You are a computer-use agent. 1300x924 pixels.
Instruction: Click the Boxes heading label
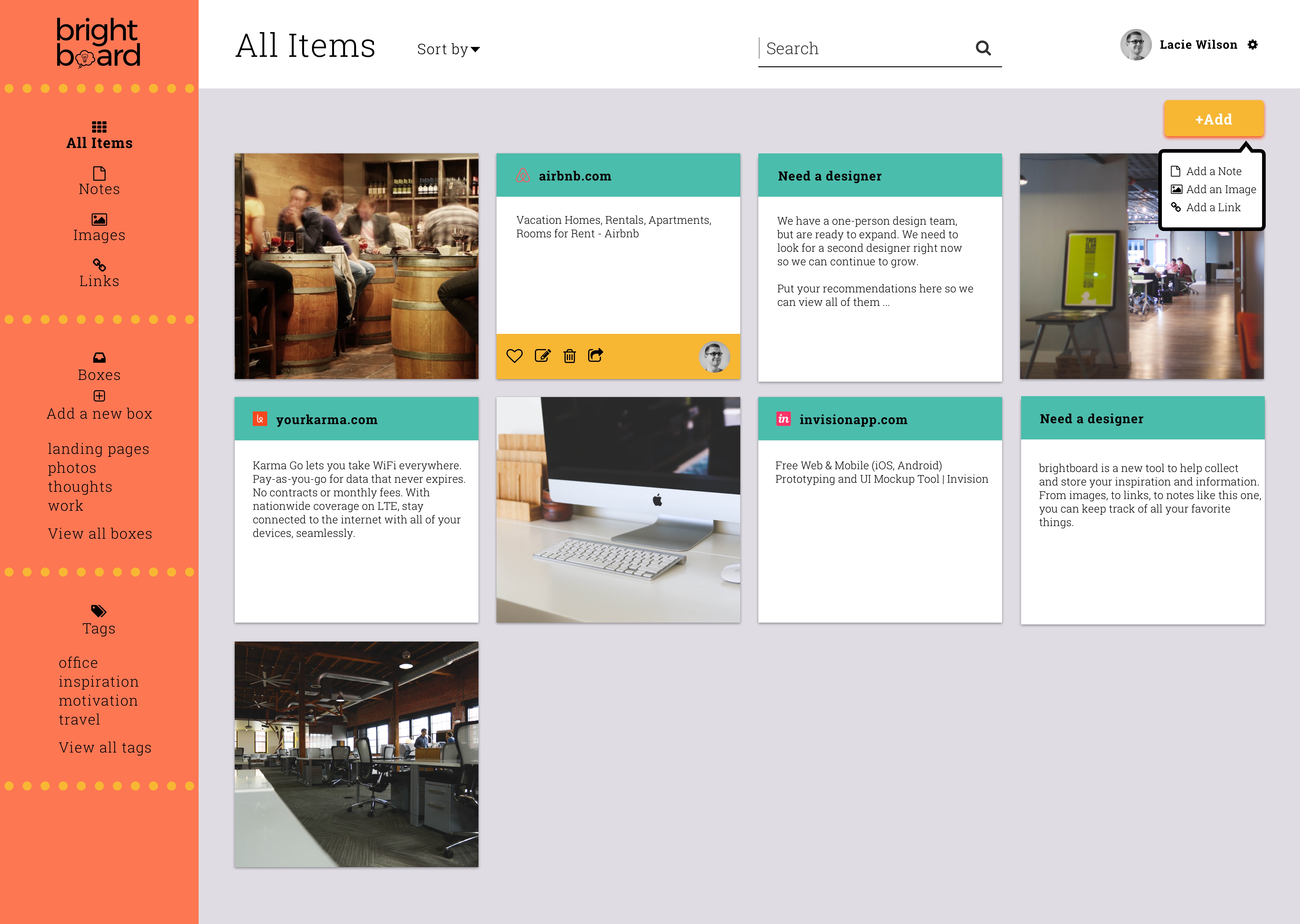tap(99, 375)
